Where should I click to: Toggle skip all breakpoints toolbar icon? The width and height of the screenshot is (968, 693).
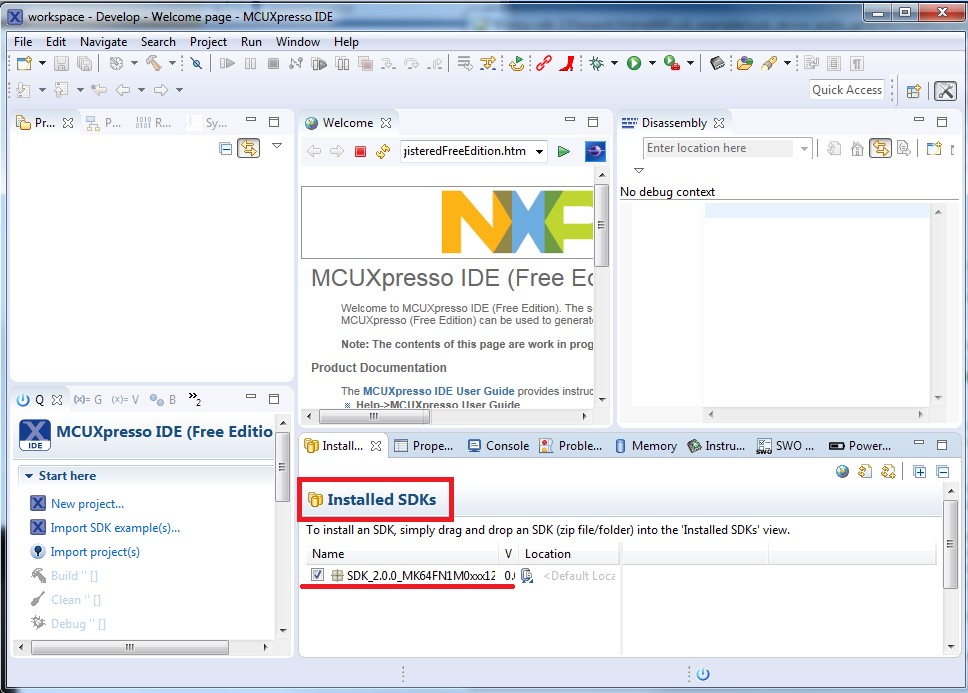(196, 63)
